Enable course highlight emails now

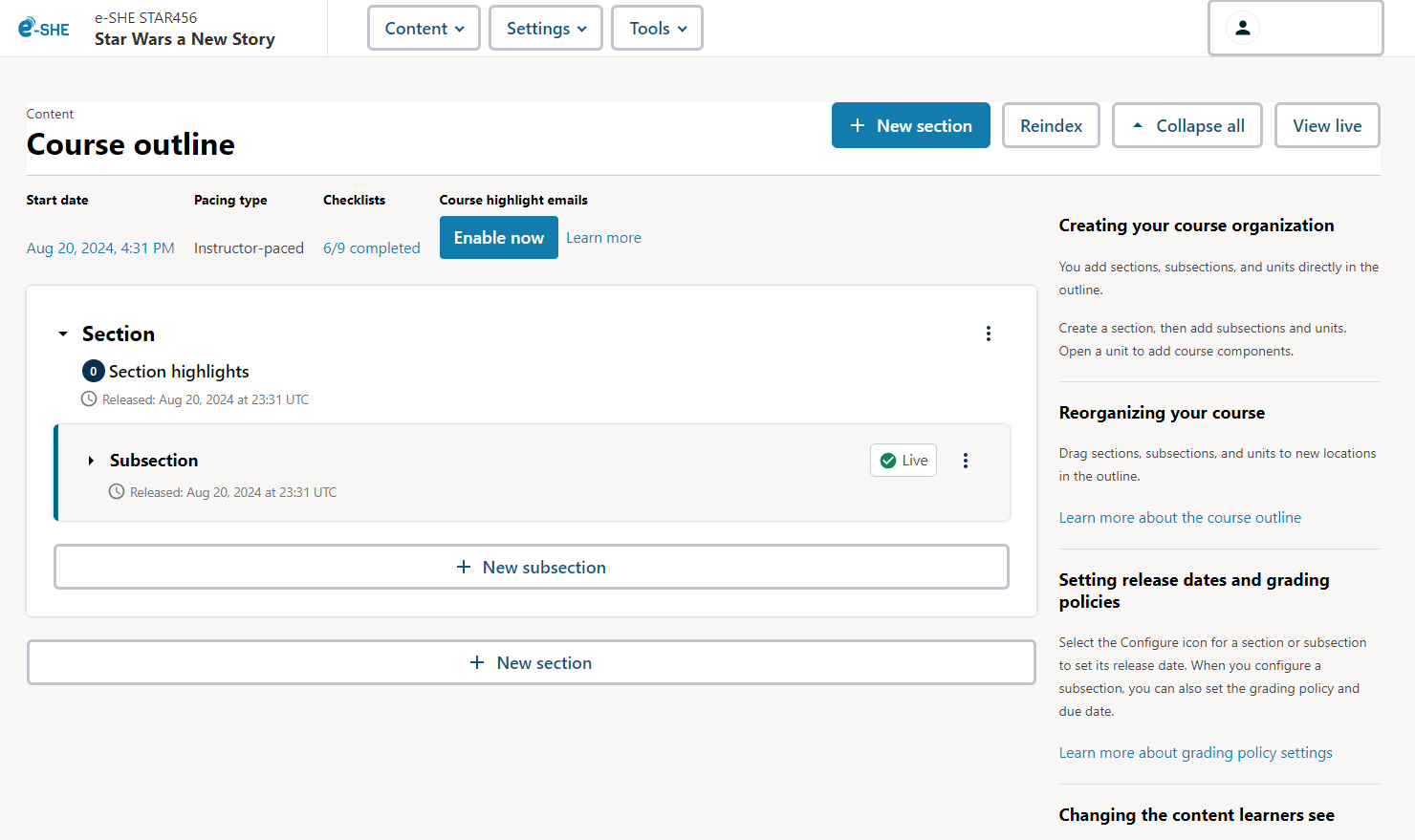click(x=498, y=238)
